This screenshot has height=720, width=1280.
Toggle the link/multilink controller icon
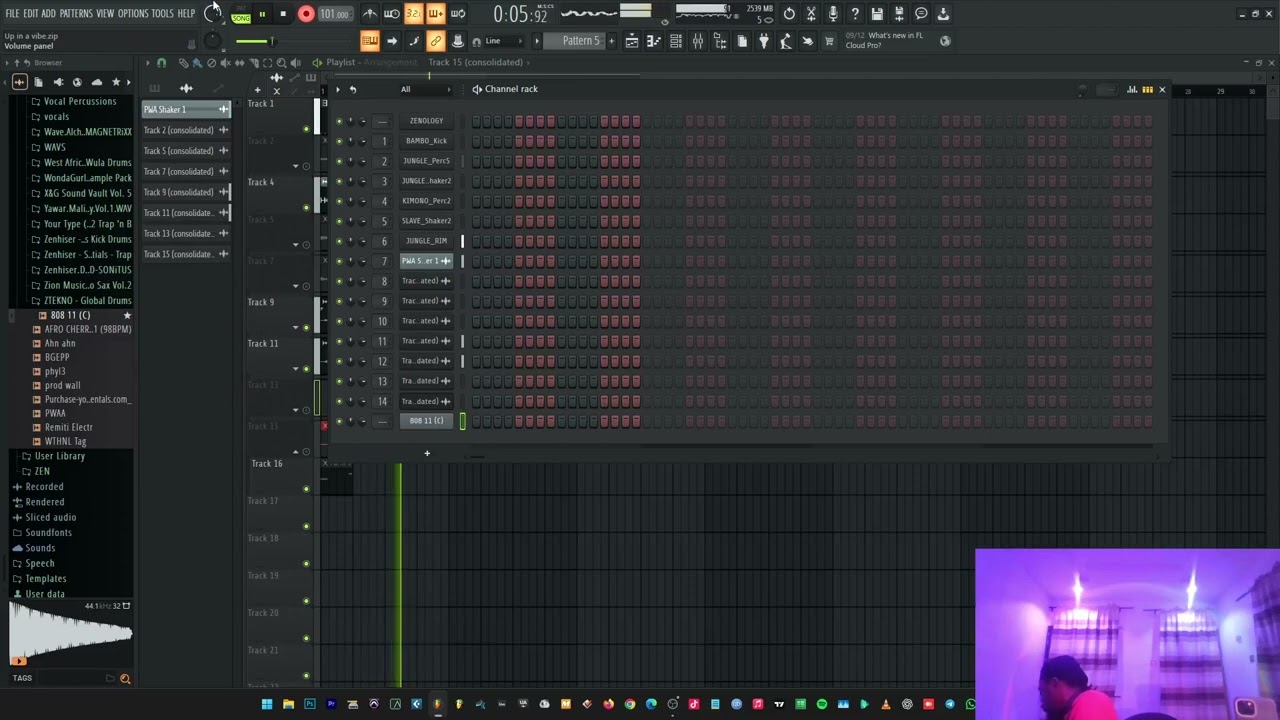[x=435, y=41]
